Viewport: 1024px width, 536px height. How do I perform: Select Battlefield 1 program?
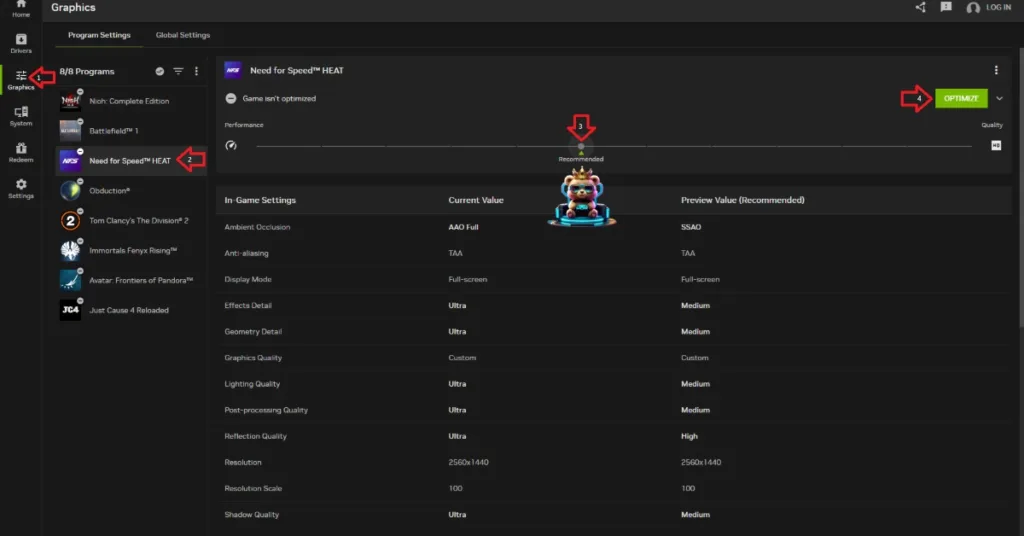[131, 131]
